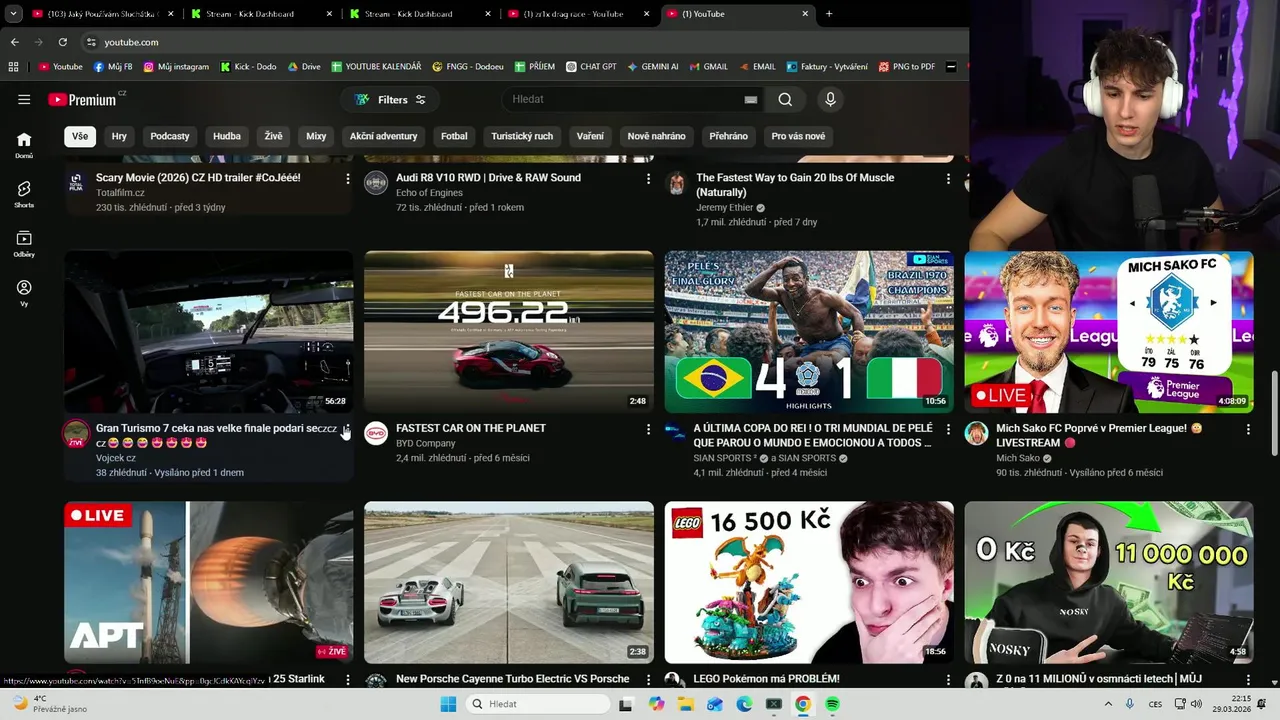This screenshot has width=1280, height=720.
Task: Open the Jeremy Ethier channel link
Action: click(726, 208)
